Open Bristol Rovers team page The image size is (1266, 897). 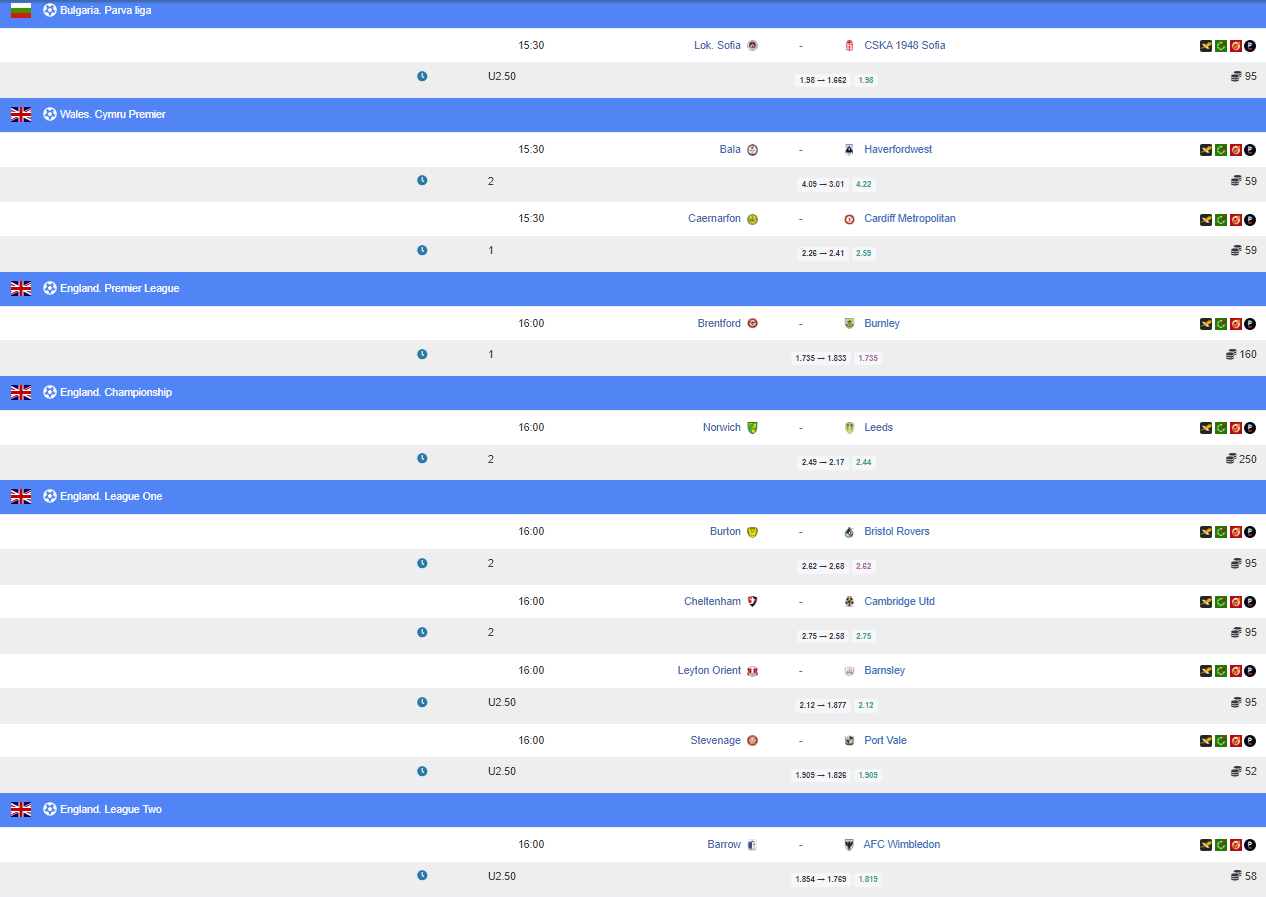[897, 531]
